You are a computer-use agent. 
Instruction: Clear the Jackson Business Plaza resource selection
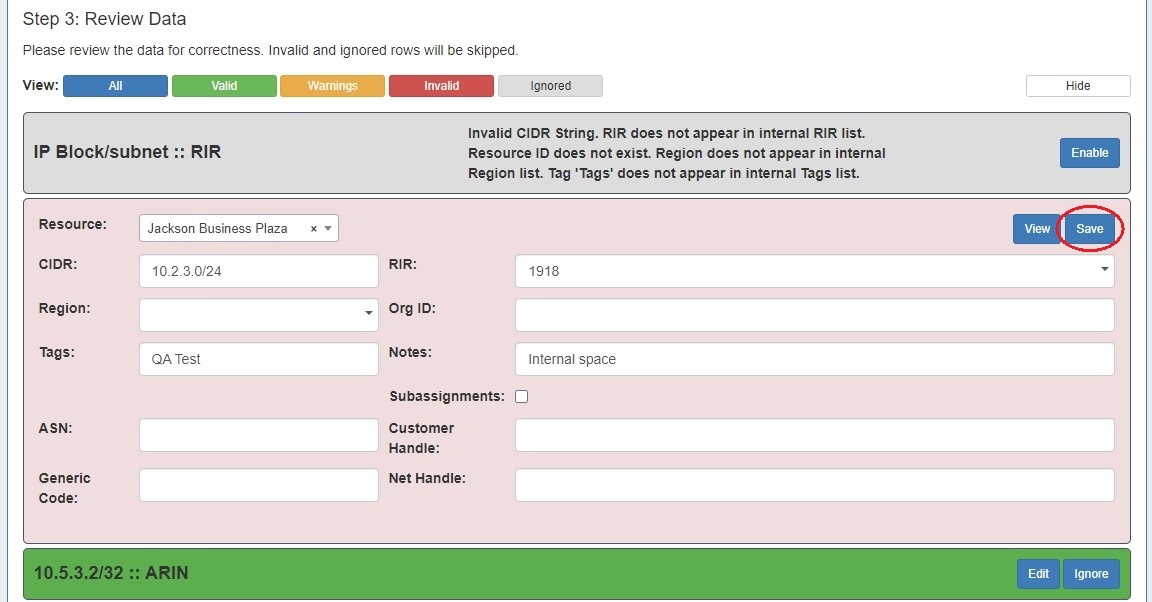pos(313,229)
